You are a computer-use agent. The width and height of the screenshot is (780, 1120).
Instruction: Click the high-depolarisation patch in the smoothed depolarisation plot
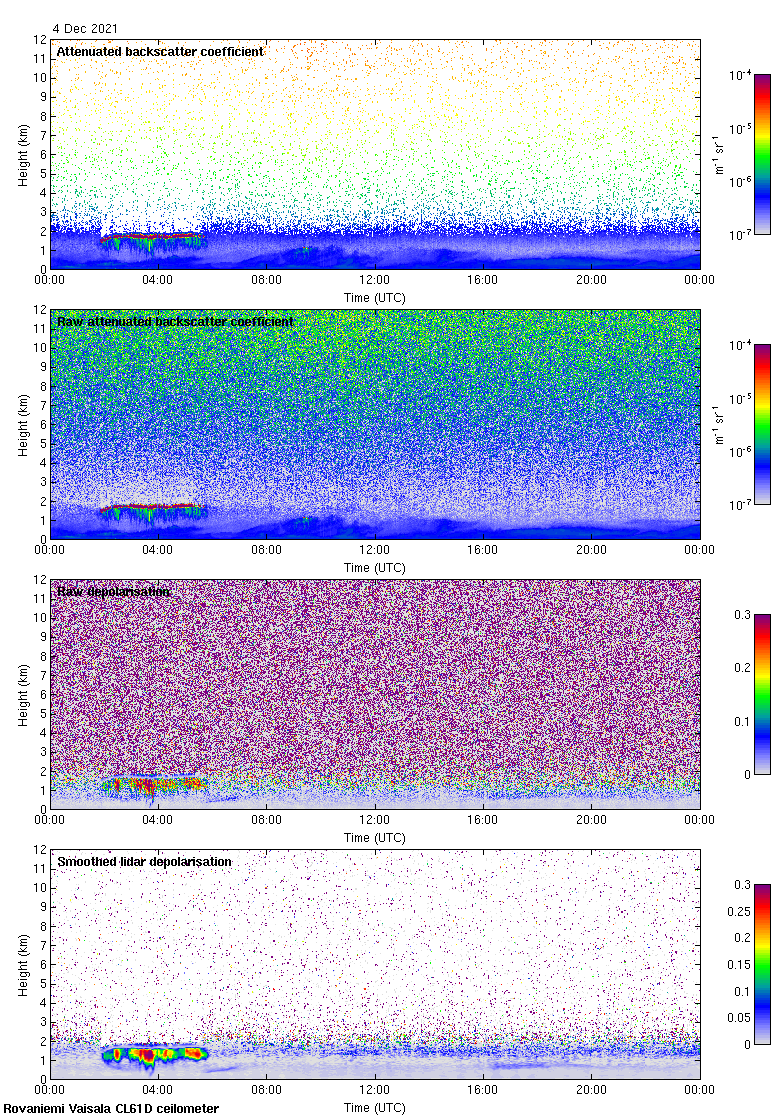click(154, 1054)
